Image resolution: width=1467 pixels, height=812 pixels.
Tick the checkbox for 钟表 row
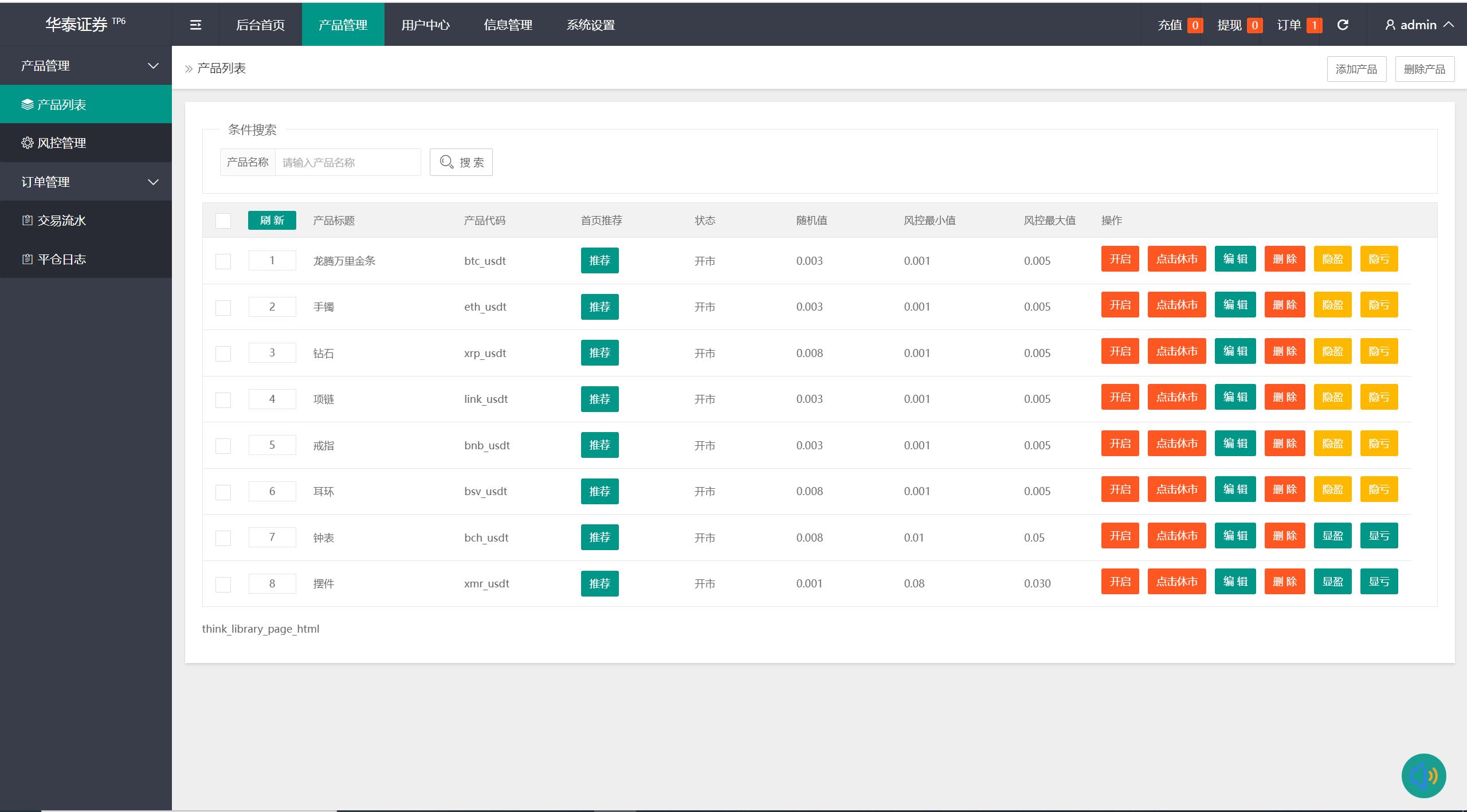tap(223, 538)
